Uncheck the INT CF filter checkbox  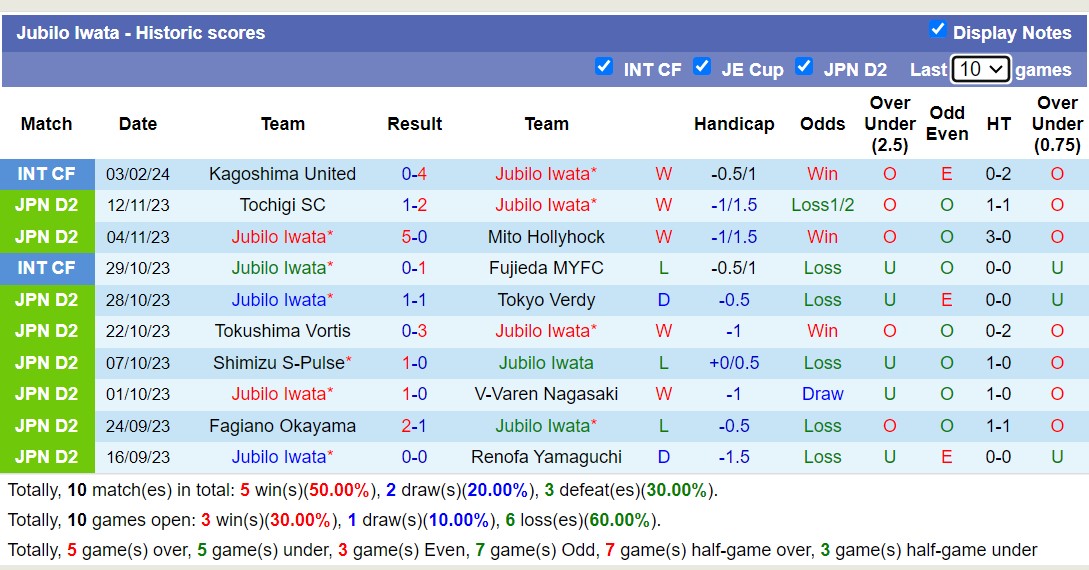click(x=603, y=66)
